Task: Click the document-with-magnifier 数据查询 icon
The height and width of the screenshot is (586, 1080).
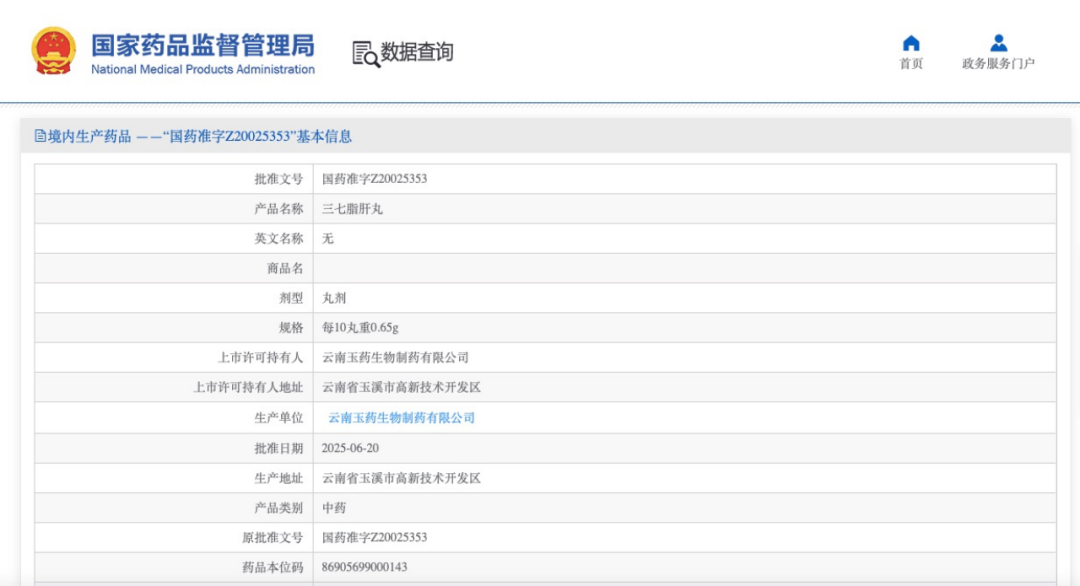Action: tap(364, 51)
